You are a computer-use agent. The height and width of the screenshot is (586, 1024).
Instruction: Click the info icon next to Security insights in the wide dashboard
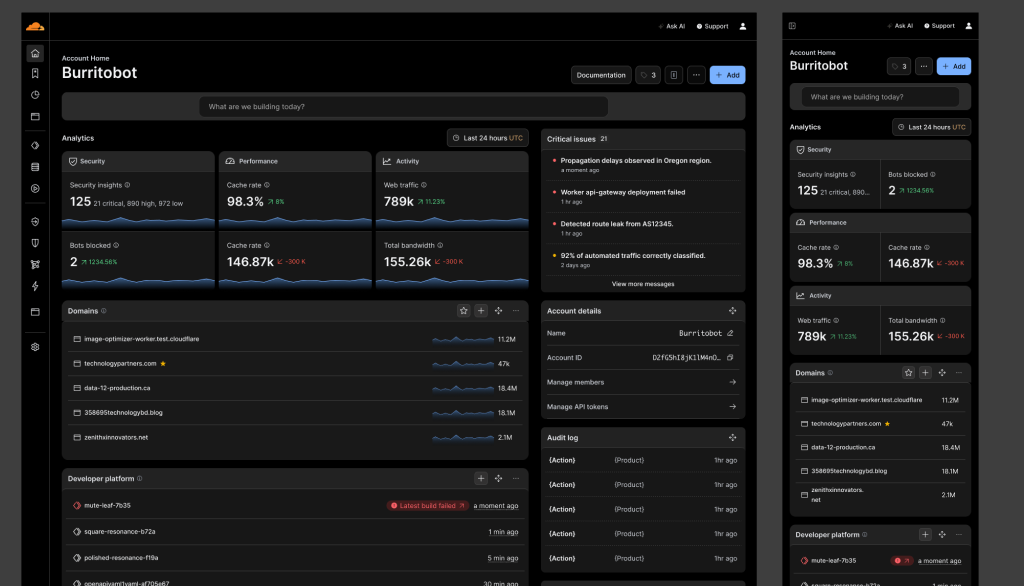tap(127, 185)
